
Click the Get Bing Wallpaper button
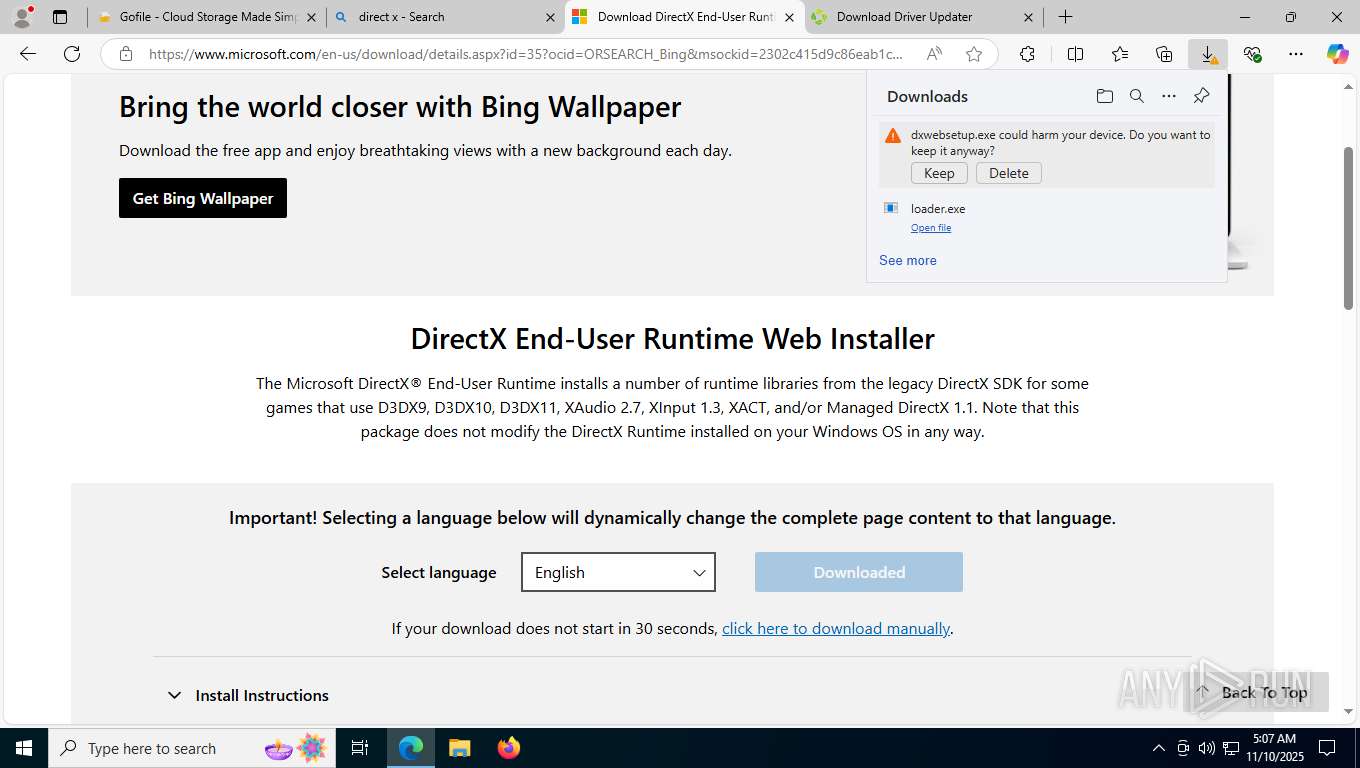(x=203, y=198)
